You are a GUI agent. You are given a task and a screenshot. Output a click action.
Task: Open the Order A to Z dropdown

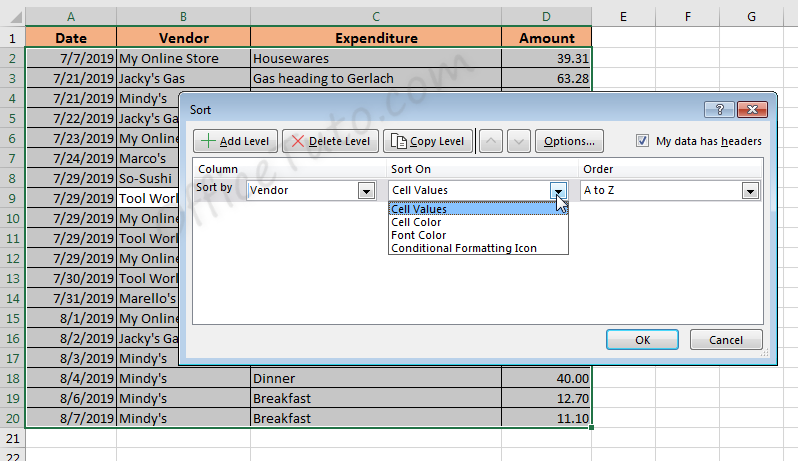coord(750,191)
